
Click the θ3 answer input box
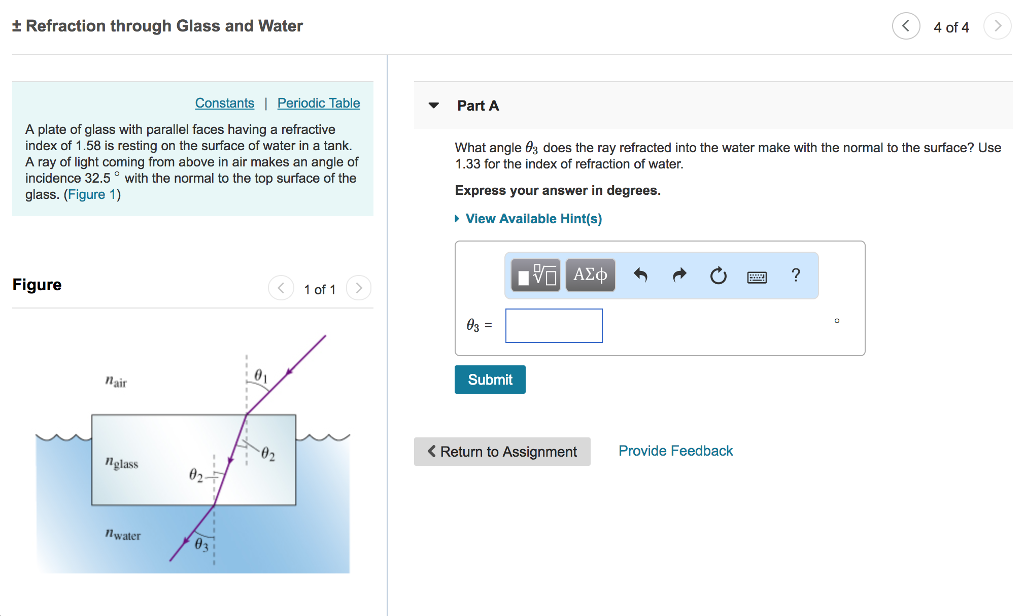click(x=553, y=325)
